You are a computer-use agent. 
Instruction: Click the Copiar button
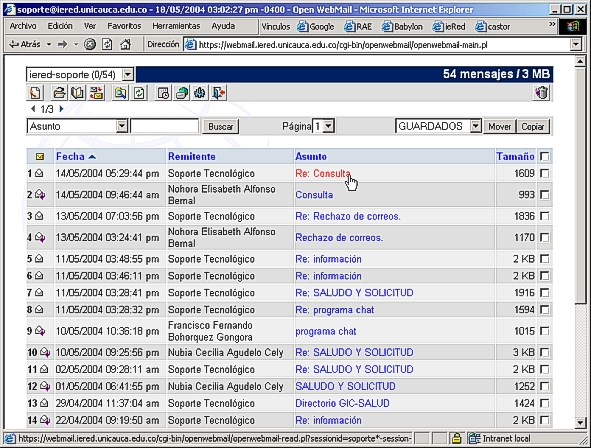(x=533, y=126)
